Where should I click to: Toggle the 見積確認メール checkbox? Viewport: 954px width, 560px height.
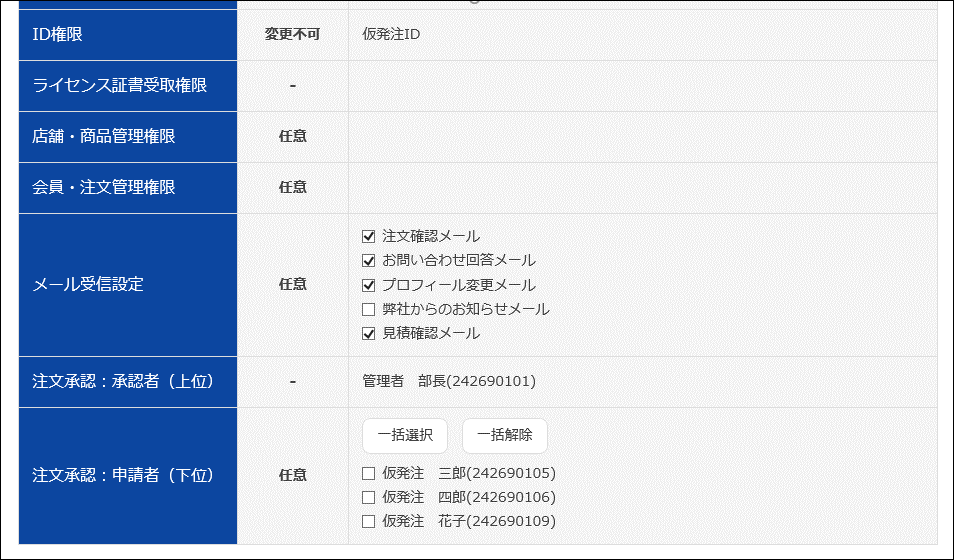pyautogui.click(x=368, y=333)
